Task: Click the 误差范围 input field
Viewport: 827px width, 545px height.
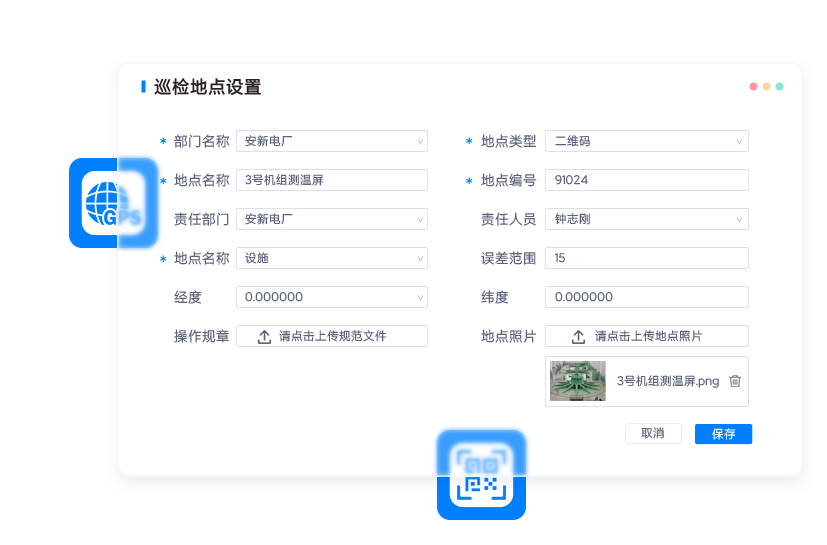Action: click(x=646, y=258)
